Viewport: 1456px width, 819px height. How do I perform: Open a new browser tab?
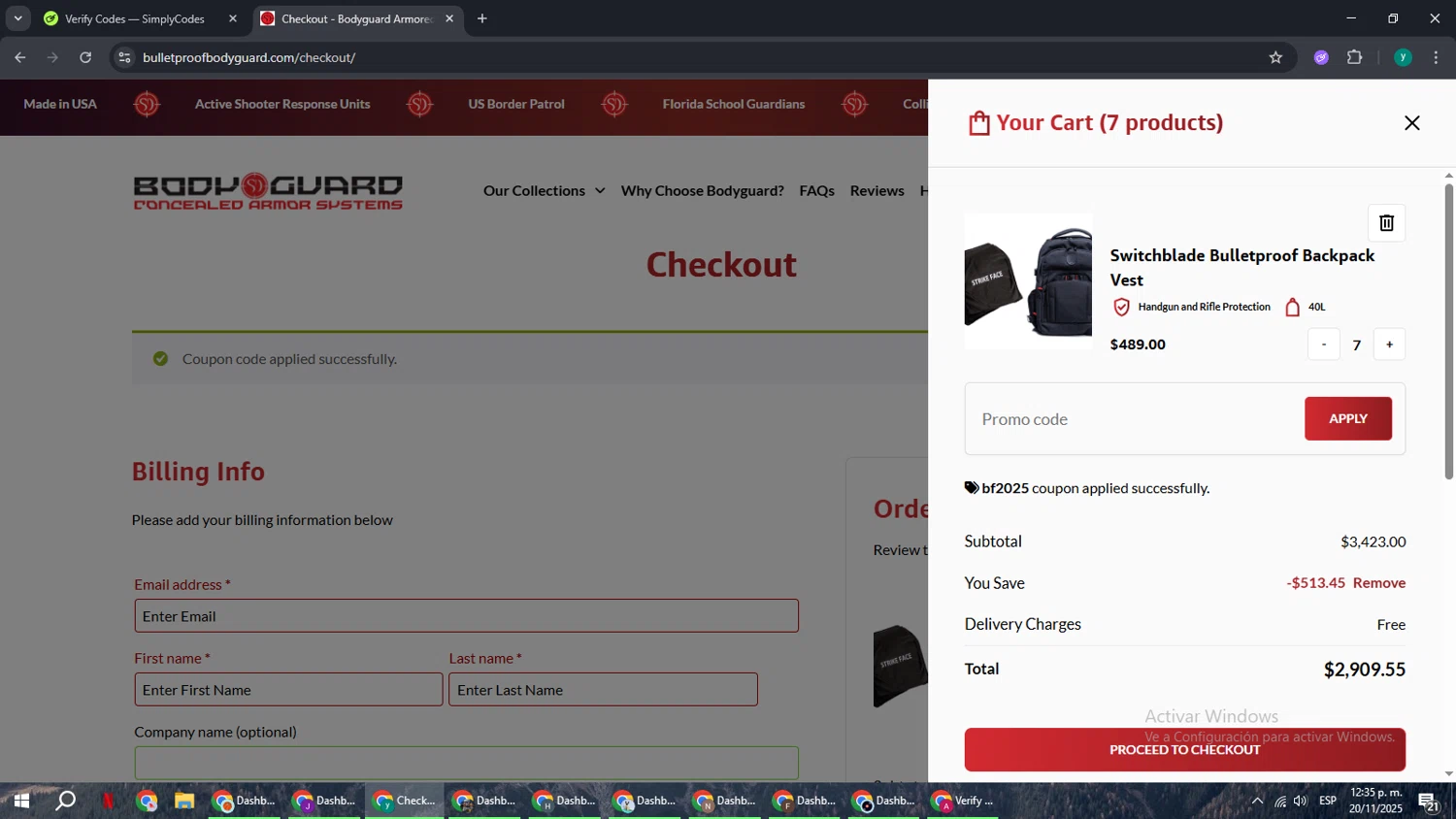pos(482,18)
